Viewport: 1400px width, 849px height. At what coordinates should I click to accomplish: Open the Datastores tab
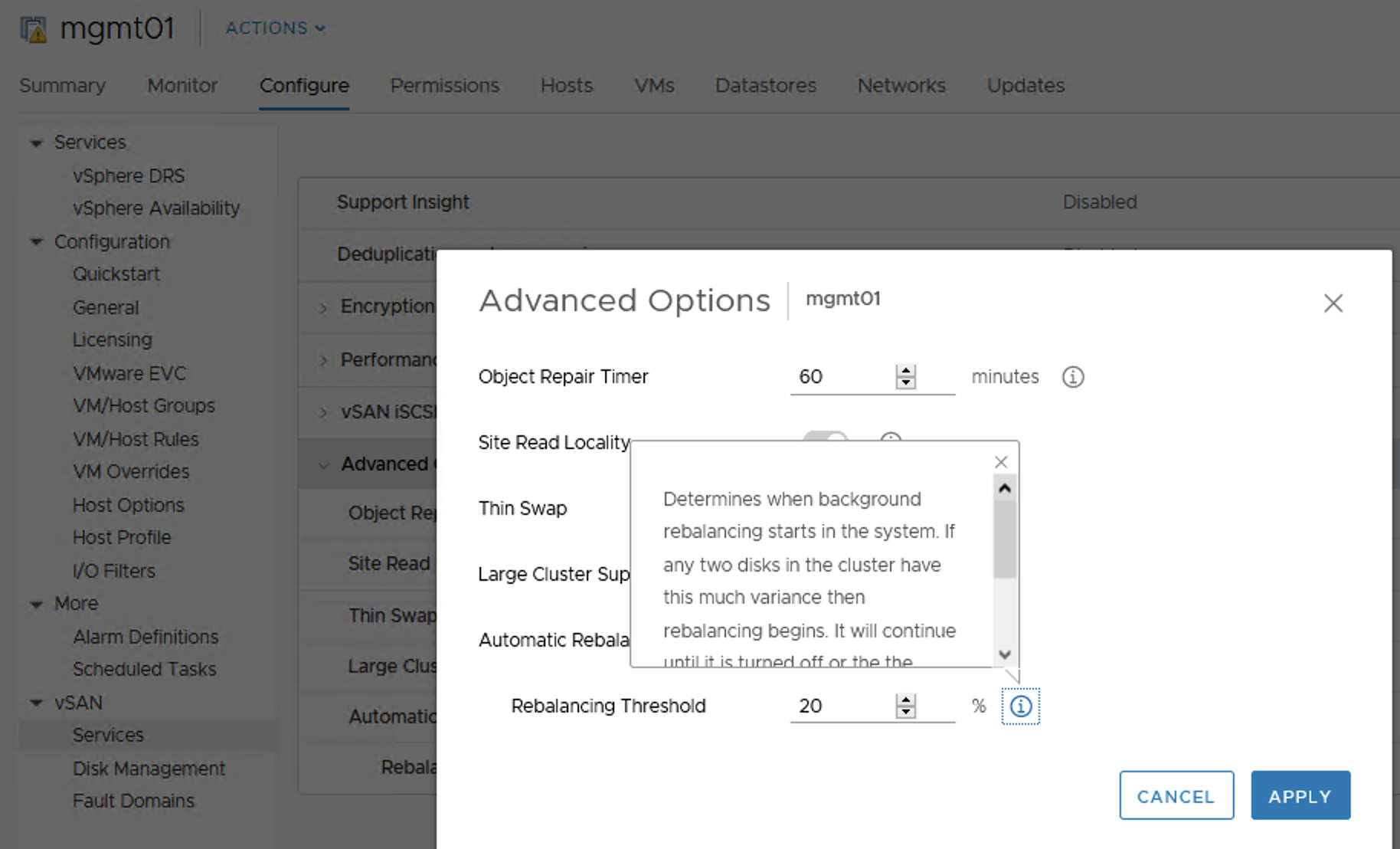point(766,85)
